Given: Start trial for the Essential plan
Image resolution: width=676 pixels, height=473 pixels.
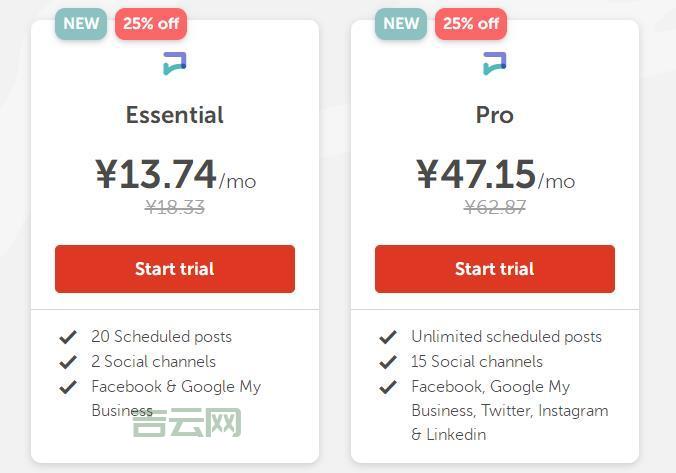Looking at the screenshot, I should [x=175, y=269].
